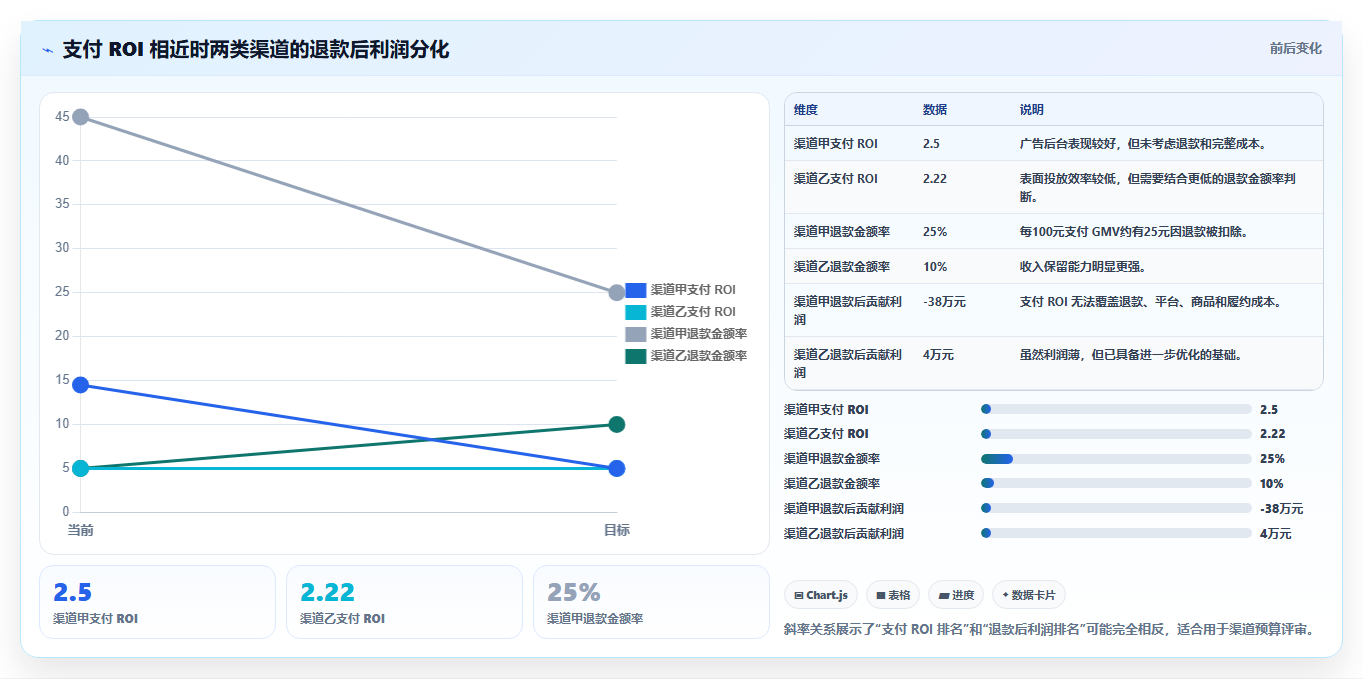This screenshot has height=679, width=1363.
Task: Click the y-axis label 45
Action: (x=62, y=117)
